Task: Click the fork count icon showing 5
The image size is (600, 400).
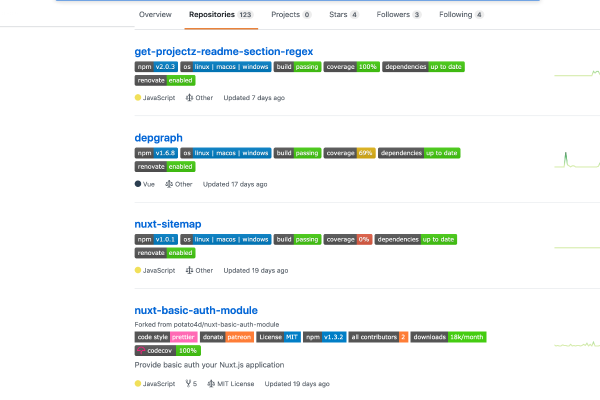Action: (x=188, y=383)
